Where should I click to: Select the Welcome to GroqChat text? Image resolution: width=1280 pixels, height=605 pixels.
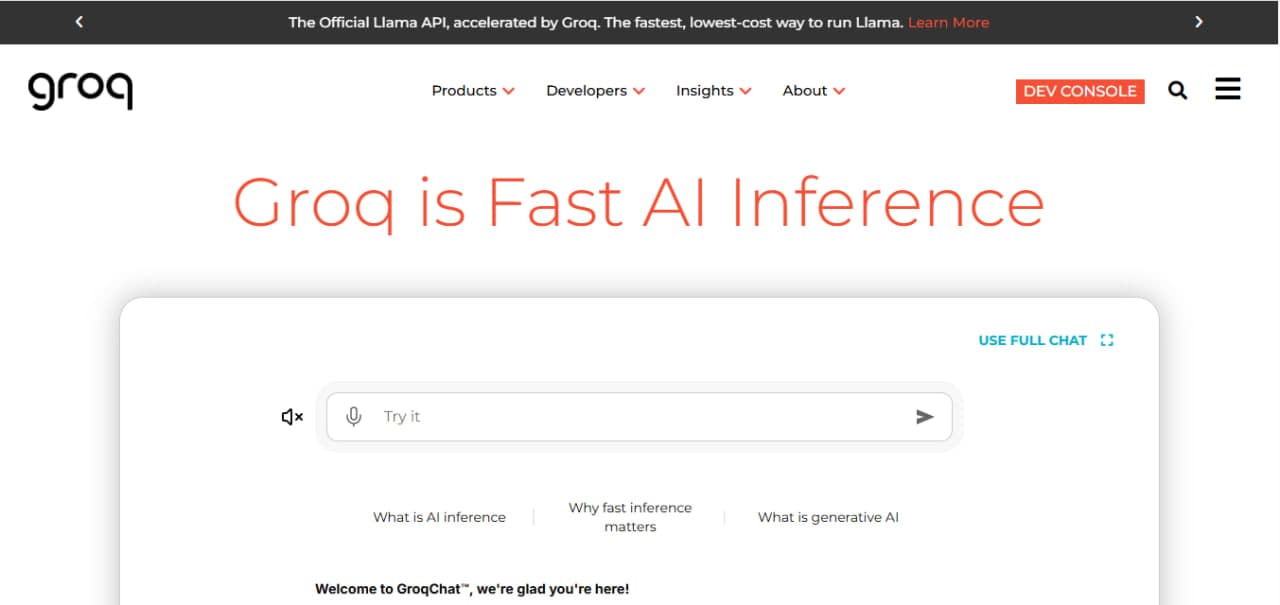472,589
